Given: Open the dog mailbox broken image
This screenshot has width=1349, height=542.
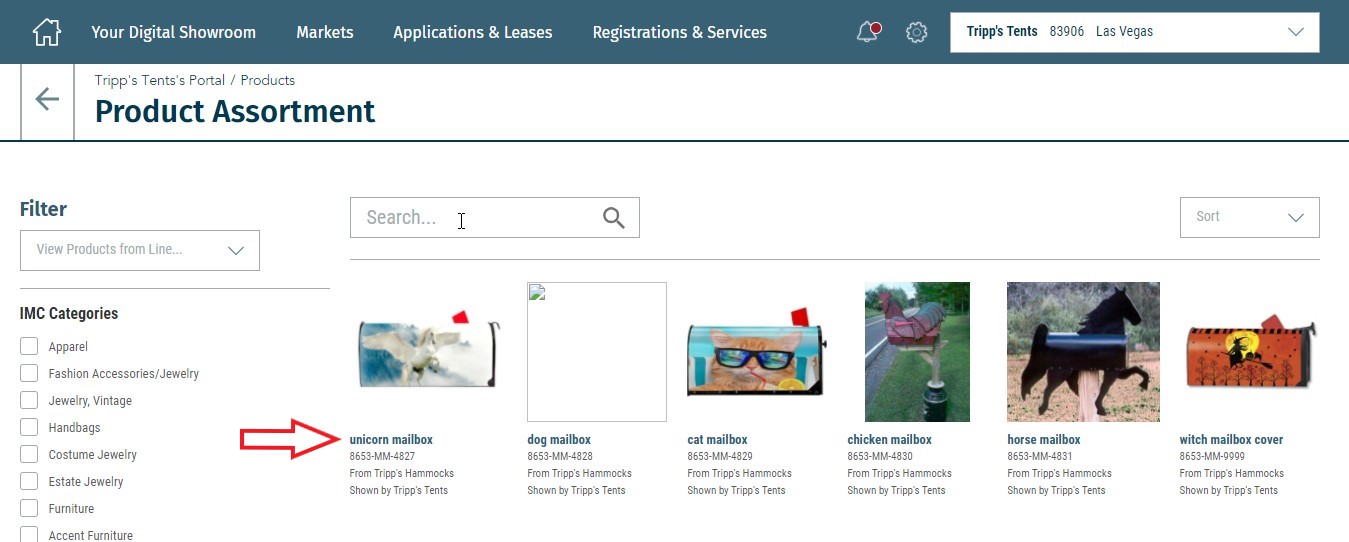Looking at the screenshot, I should (x=597, y=352).
